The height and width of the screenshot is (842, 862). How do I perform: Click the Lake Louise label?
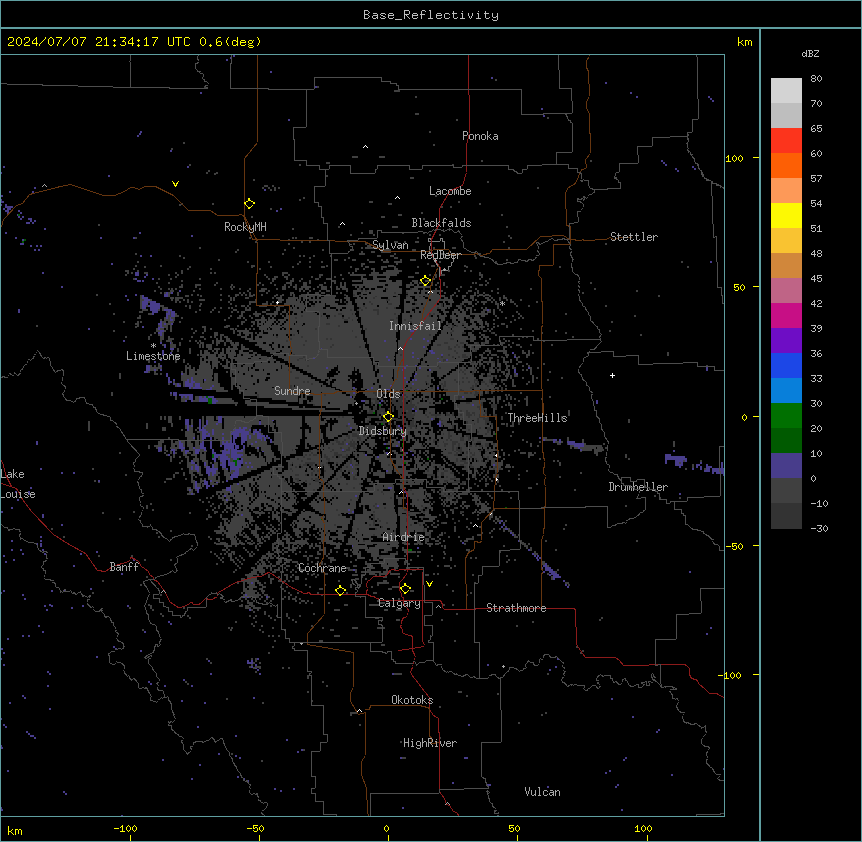[18, 484]
